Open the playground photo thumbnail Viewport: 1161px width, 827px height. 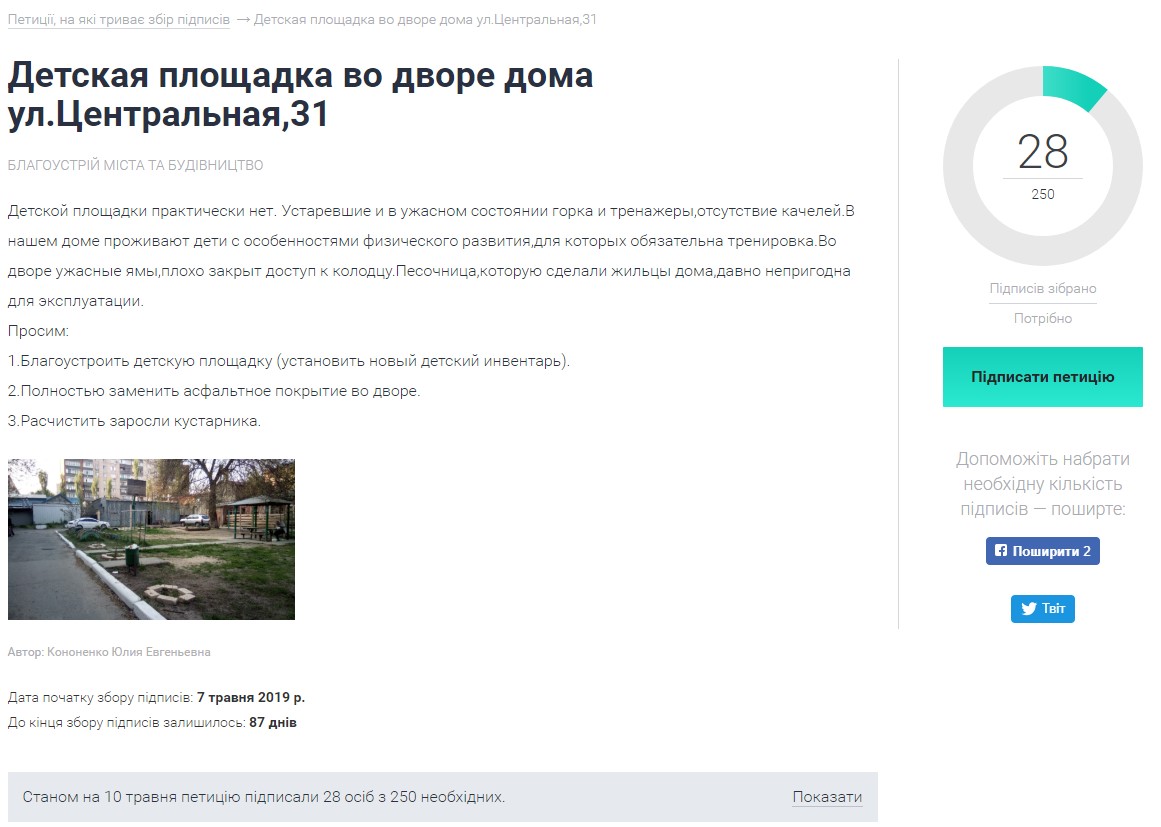pyautogui.click(x=151, y=539)
